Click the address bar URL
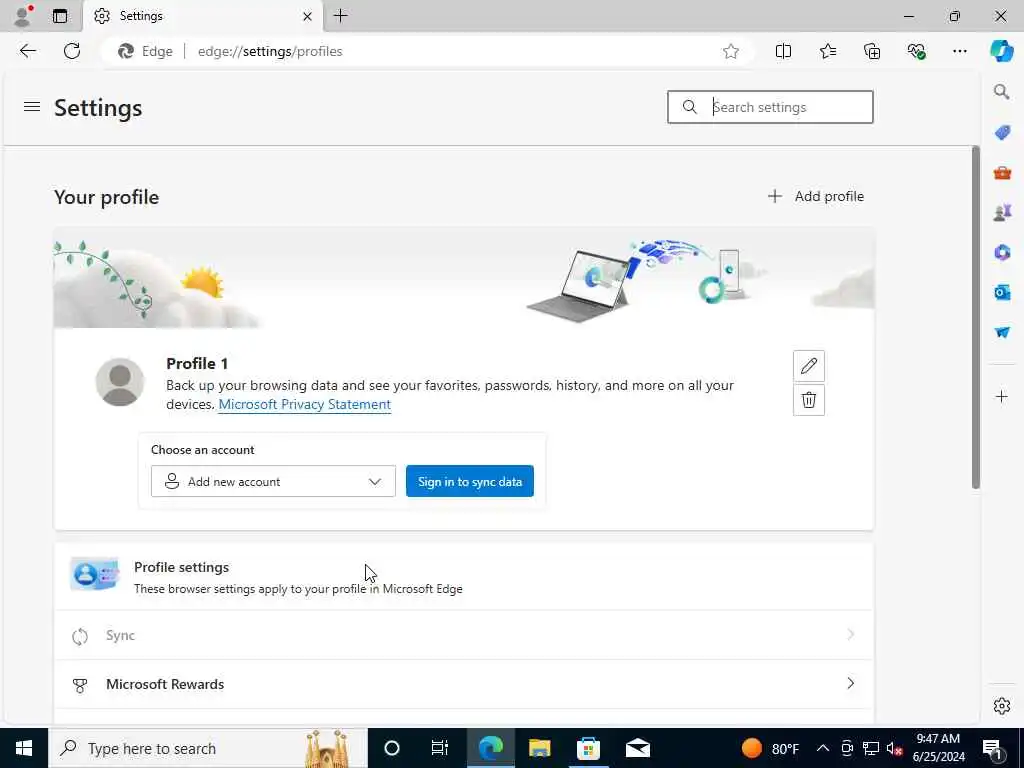The image size is (1024, 768). click(x=270, y=51)
